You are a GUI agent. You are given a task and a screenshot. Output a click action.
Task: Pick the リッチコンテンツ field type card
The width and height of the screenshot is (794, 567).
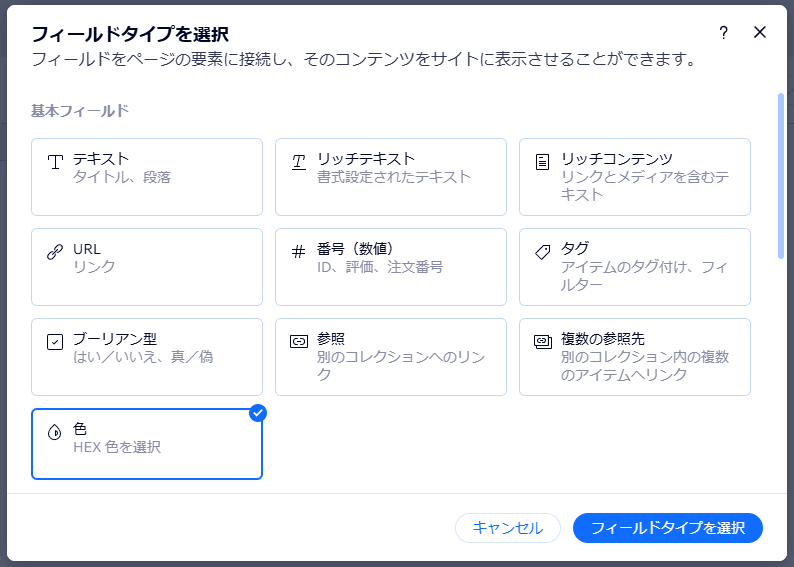pyautogui.click(x=634, y=177)
